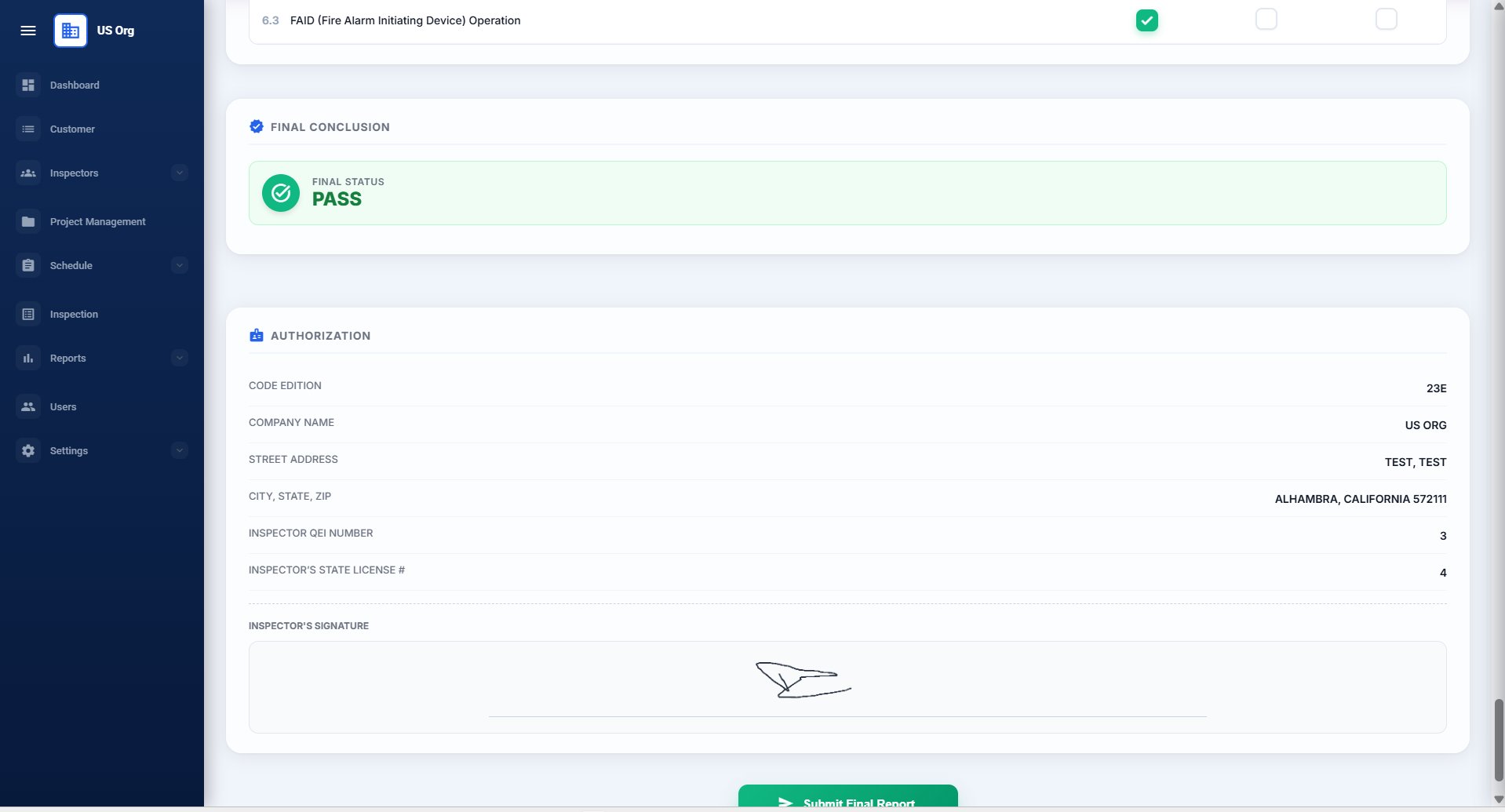Click the US Org building logo
This screenshot has height=812, width=1505.
click(71, 31)
